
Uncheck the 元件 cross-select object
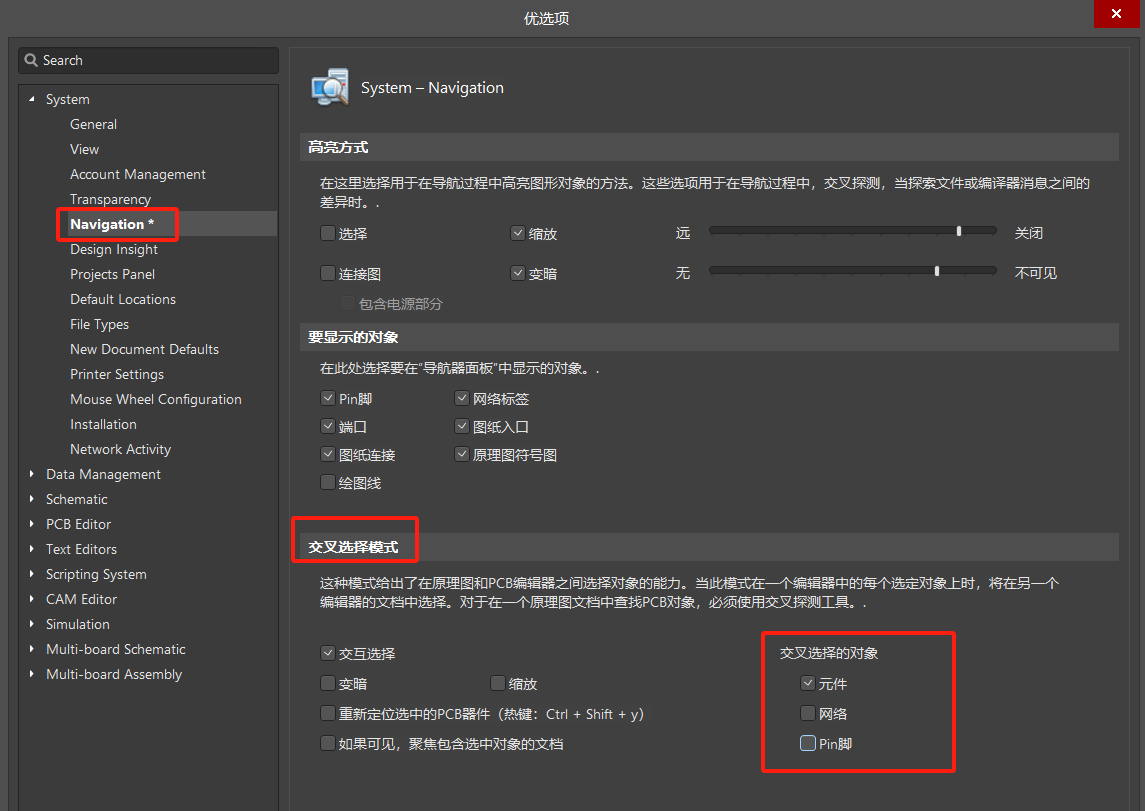[808, 683]
